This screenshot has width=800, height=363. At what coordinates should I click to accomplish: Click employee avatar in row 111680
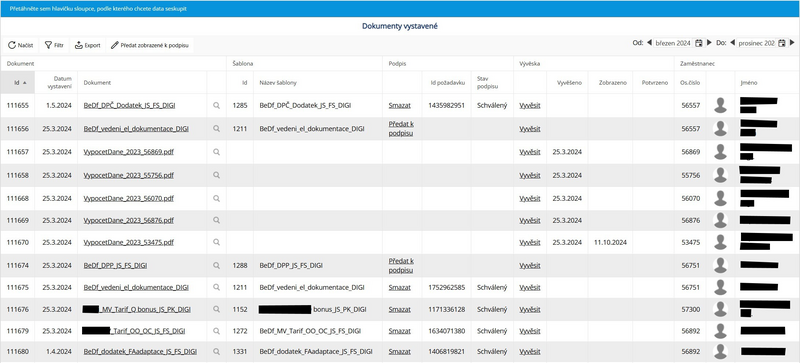click(x=720, y=352)
